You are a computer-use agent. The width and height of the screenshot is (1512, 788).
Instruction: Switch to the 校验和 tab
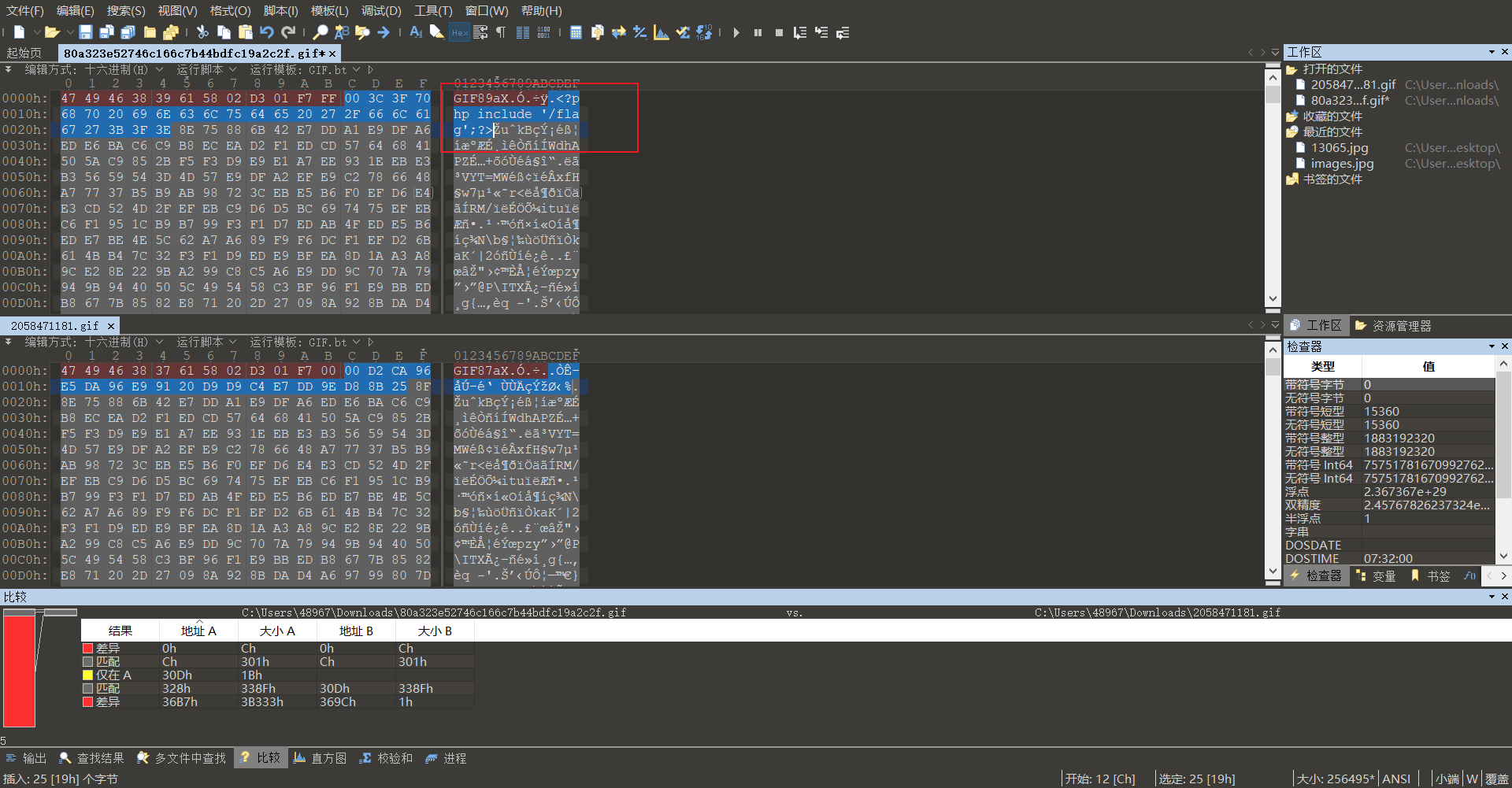point(387,758)
